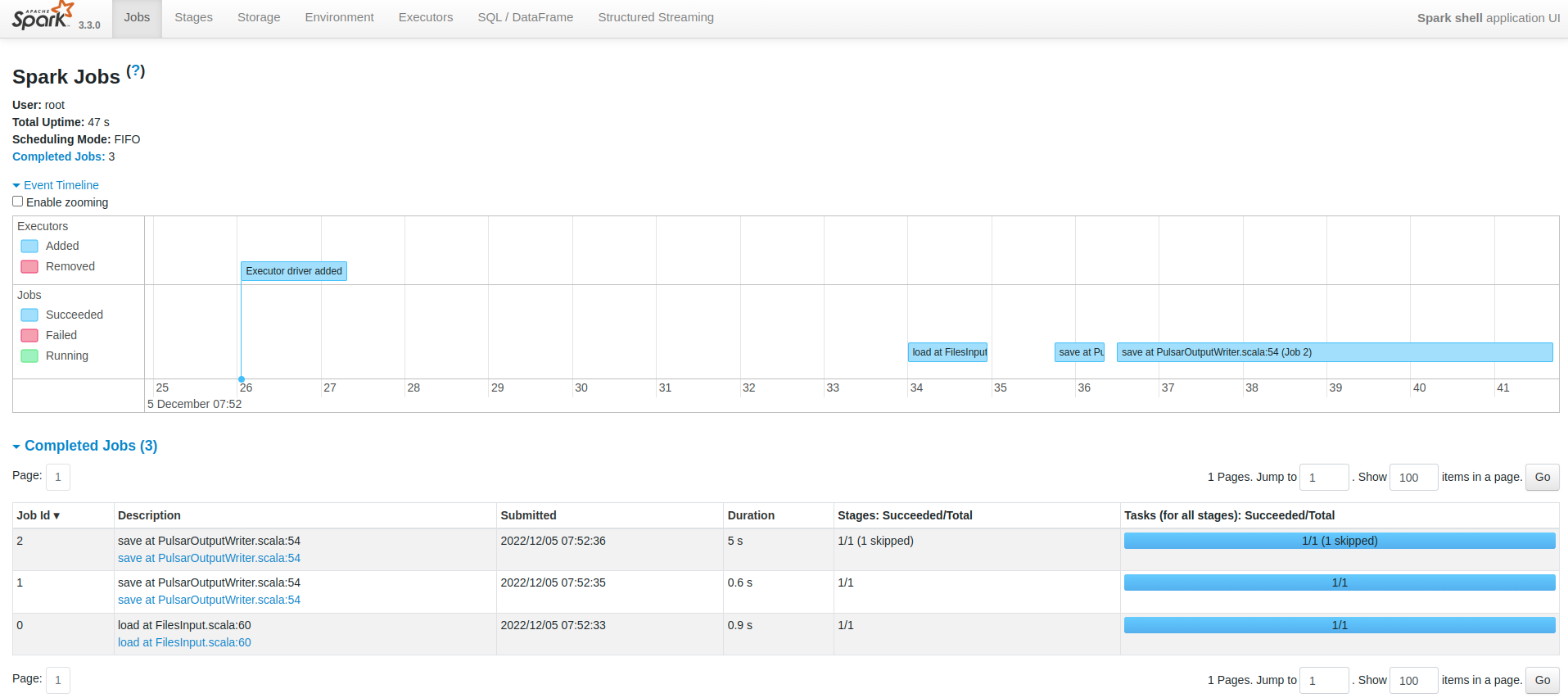Open the Spark Jobs help (?) icon

(x=136, y=71)
